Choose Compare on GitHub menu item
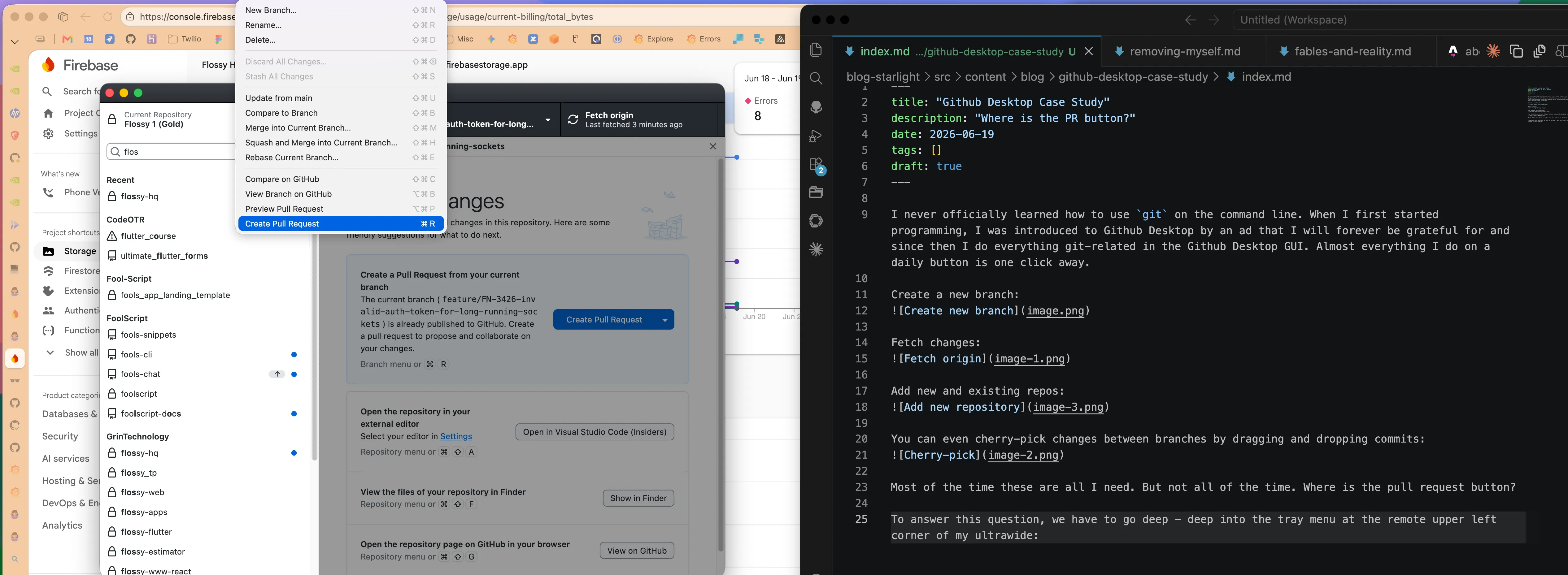Viewport: 1568px width, 575px height. pos(341,179)
